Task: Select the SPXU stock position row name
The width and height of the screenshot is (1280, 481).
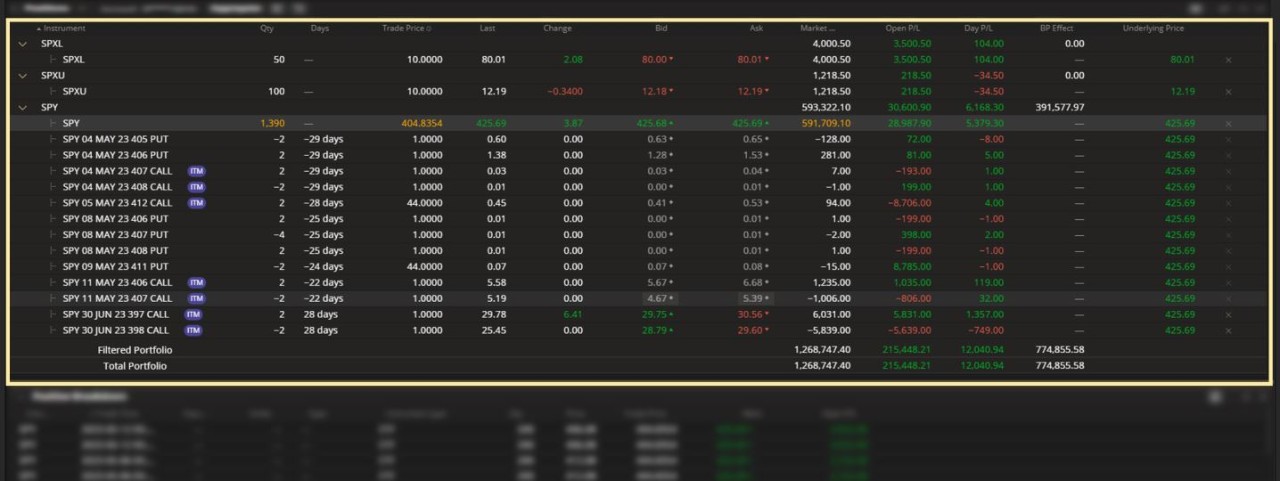Action: pos(74,92)
